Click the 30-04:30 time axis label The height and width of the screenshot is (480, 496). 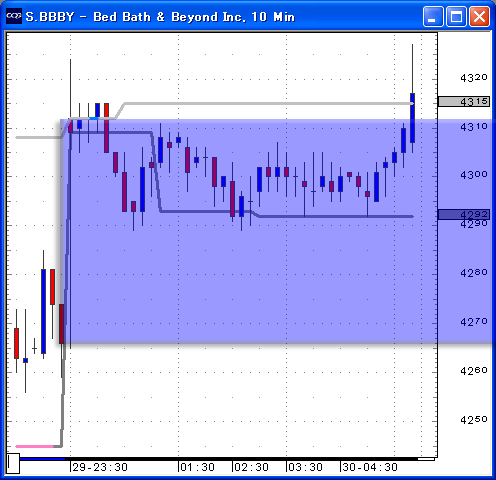(370, 467)
